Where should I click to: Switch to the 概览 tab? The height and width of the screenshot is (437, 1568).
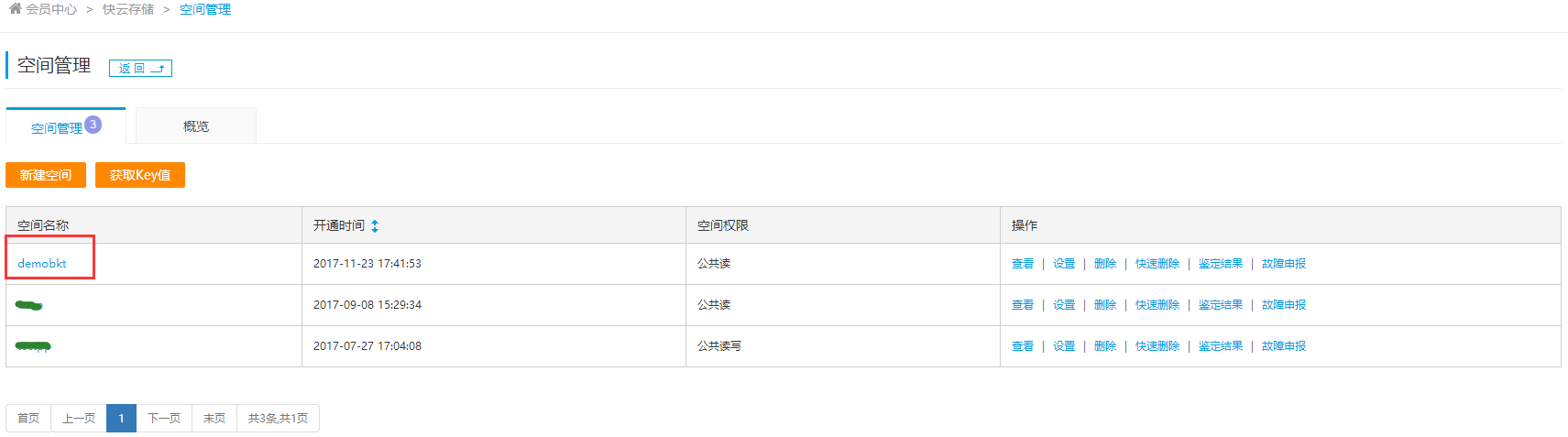[196, 126]
